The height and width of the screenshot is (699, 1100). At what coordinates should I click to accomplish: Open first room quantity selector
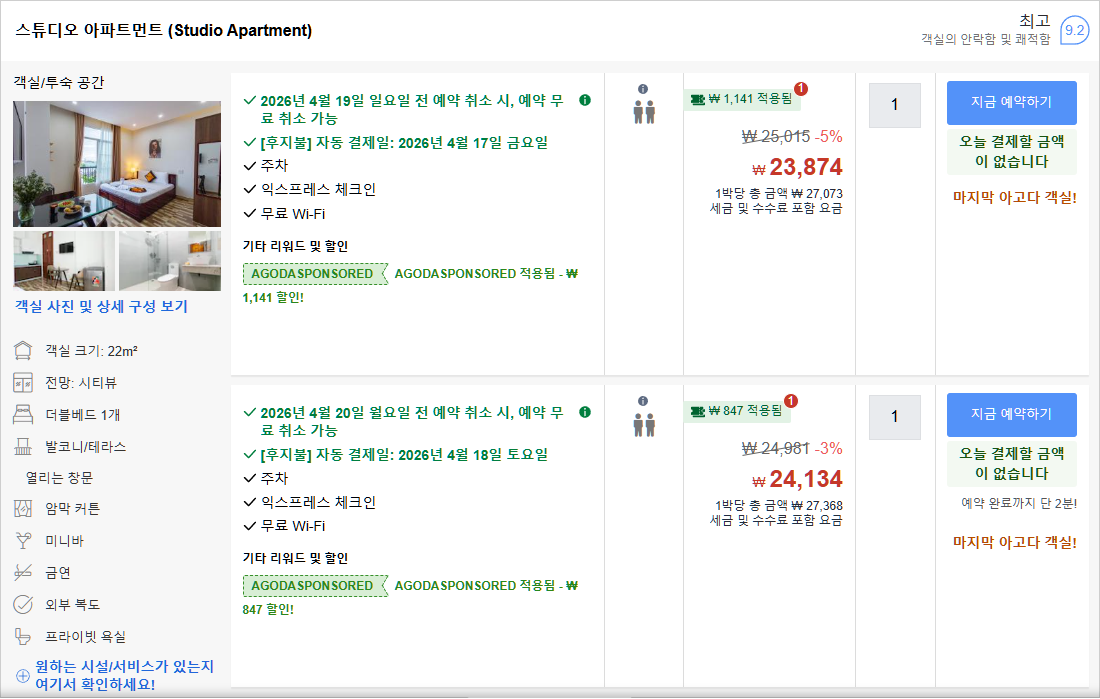pyautogui.click(x=894, y=105)
